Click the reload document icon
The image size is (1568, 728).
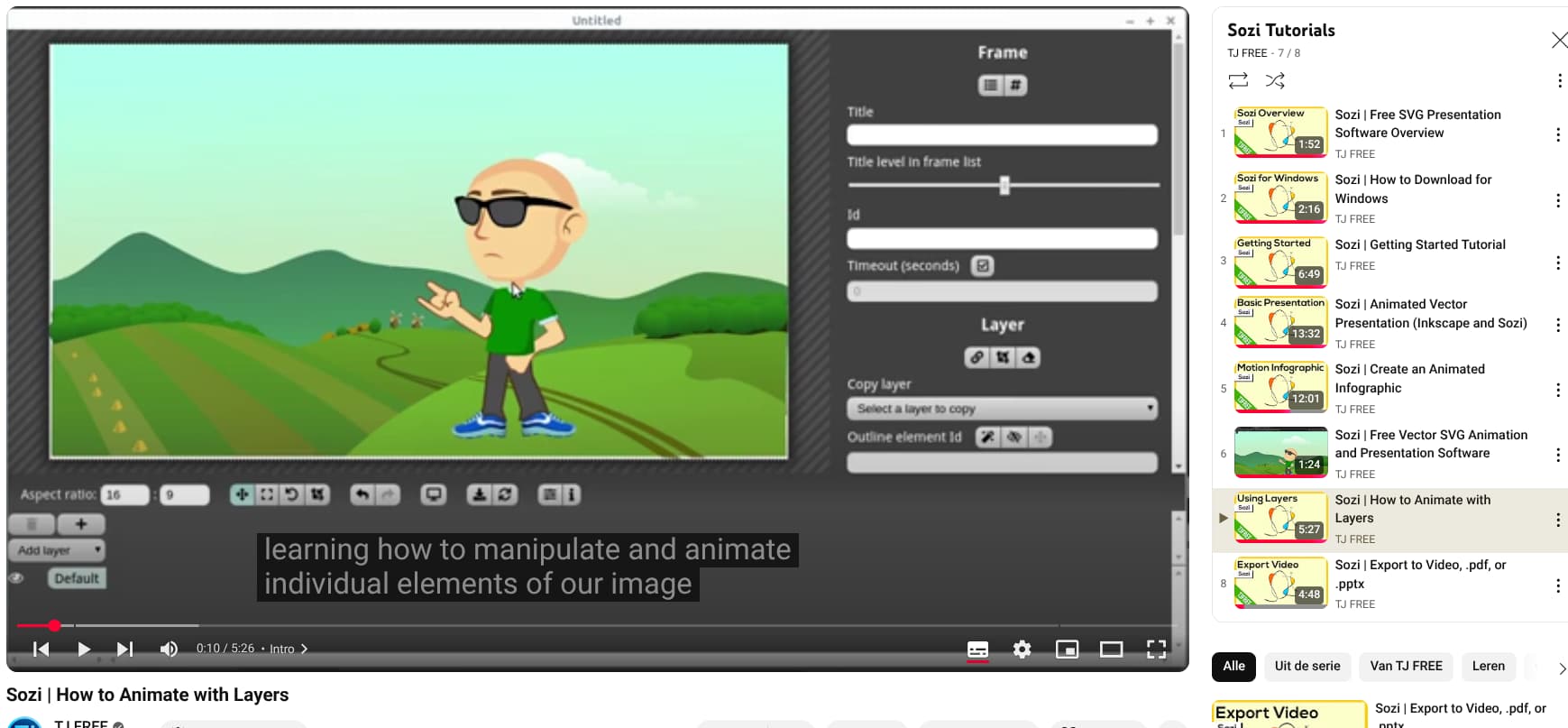click(505, 494)
